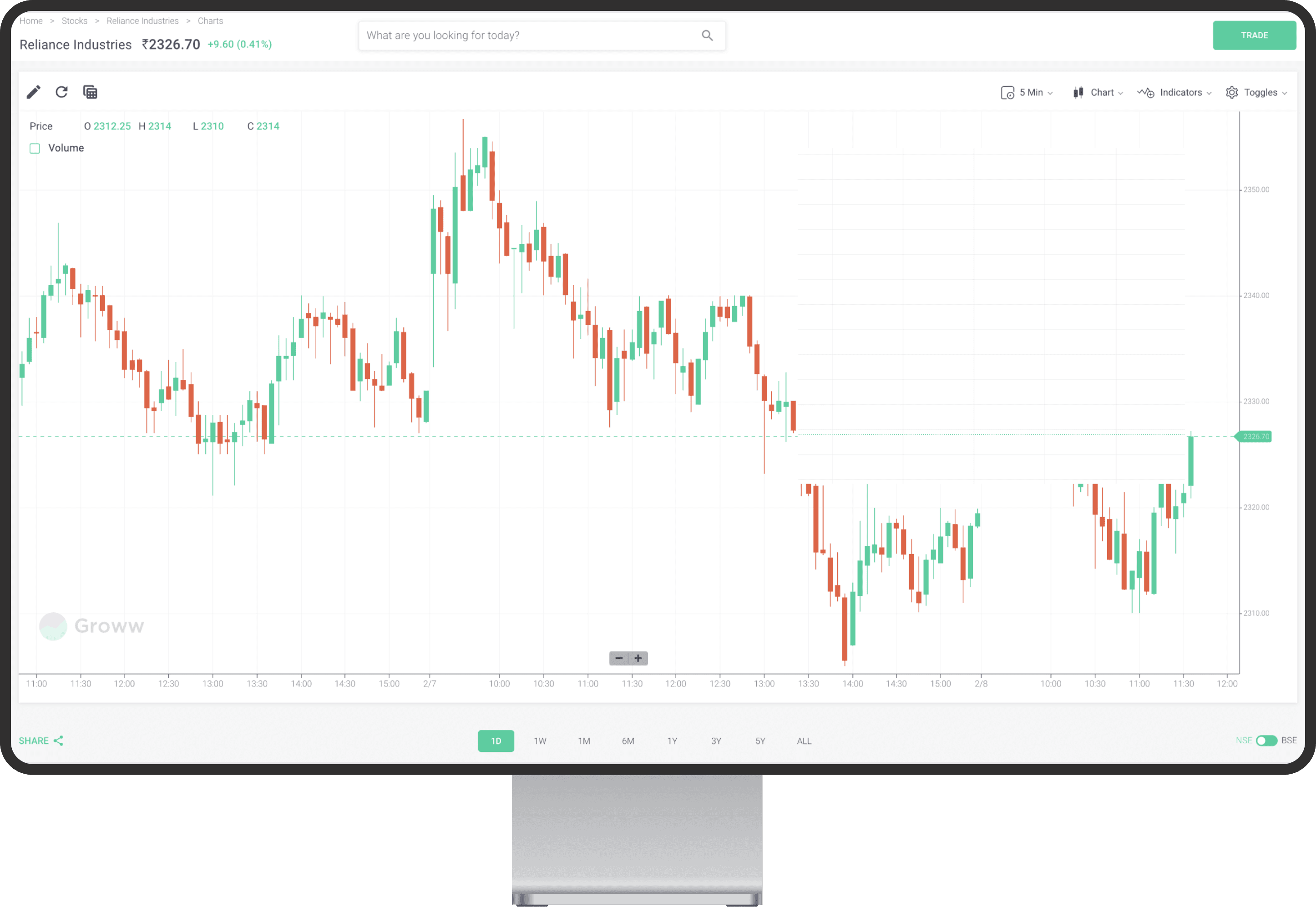Click the share icon next to SHARE
This screenshot has height=907, width=1316.
pyautogui.click(x=59, y=741)
